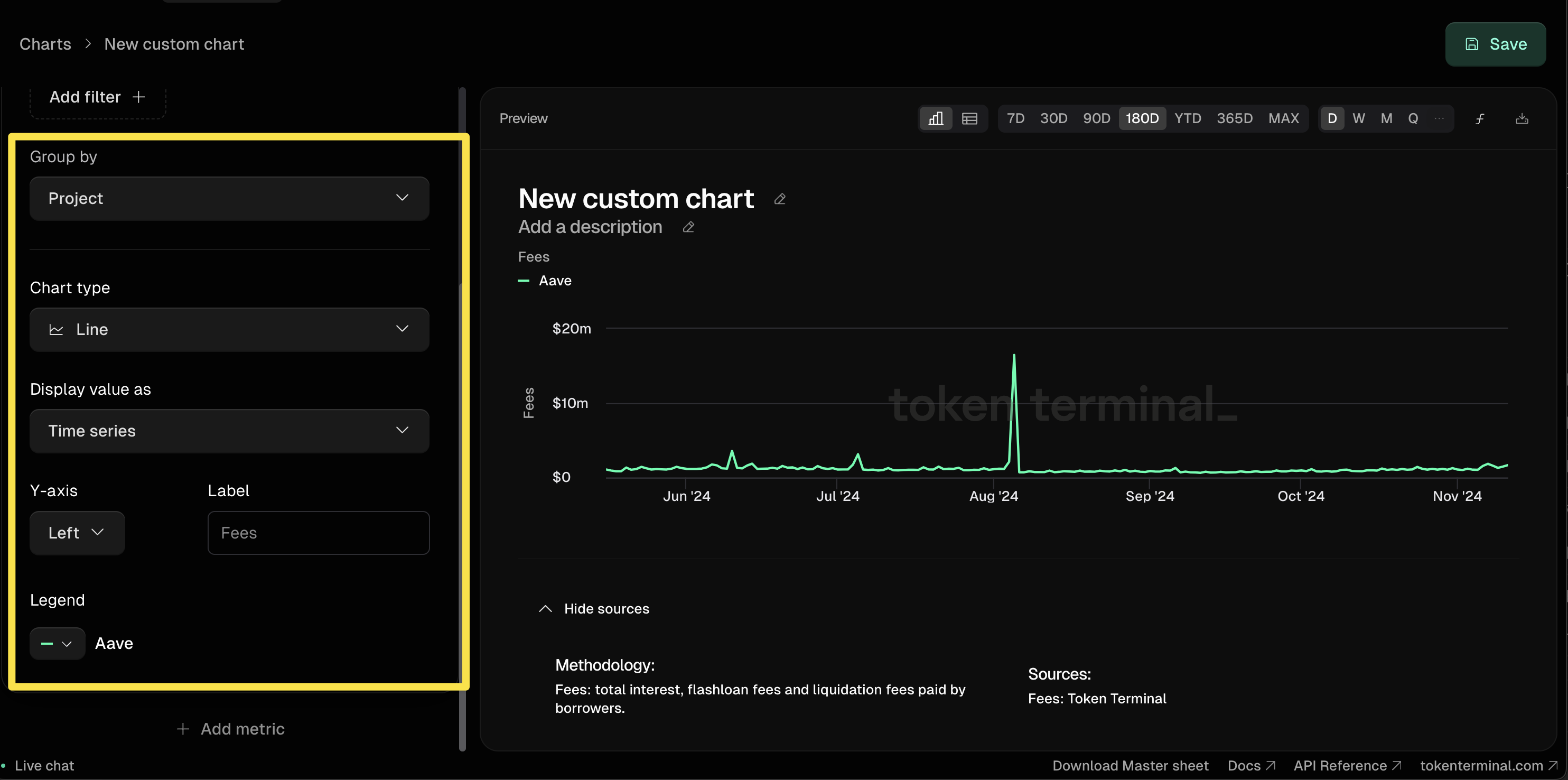Open Aave legend line color picker
This screenshot has width=1568, height=780.
[57, 644]
